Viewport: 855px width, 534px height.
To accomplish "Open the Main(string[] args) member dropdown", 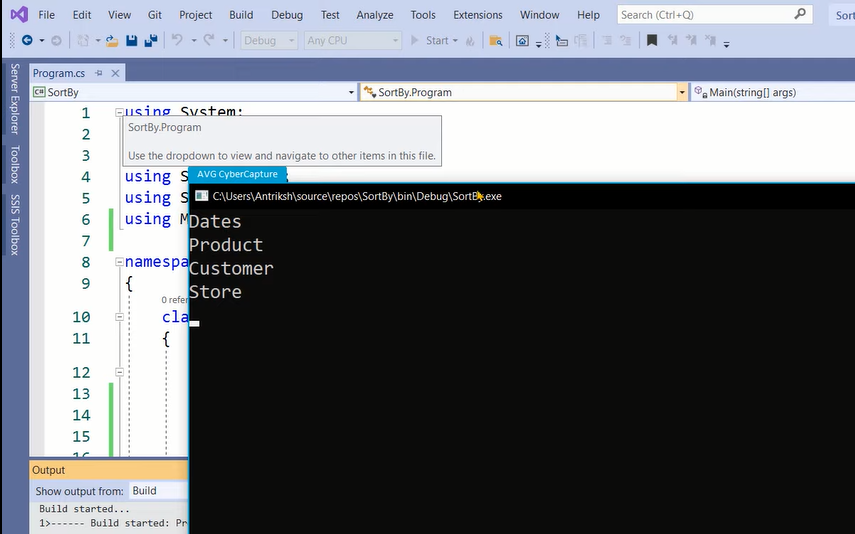I will coord(772,93).
